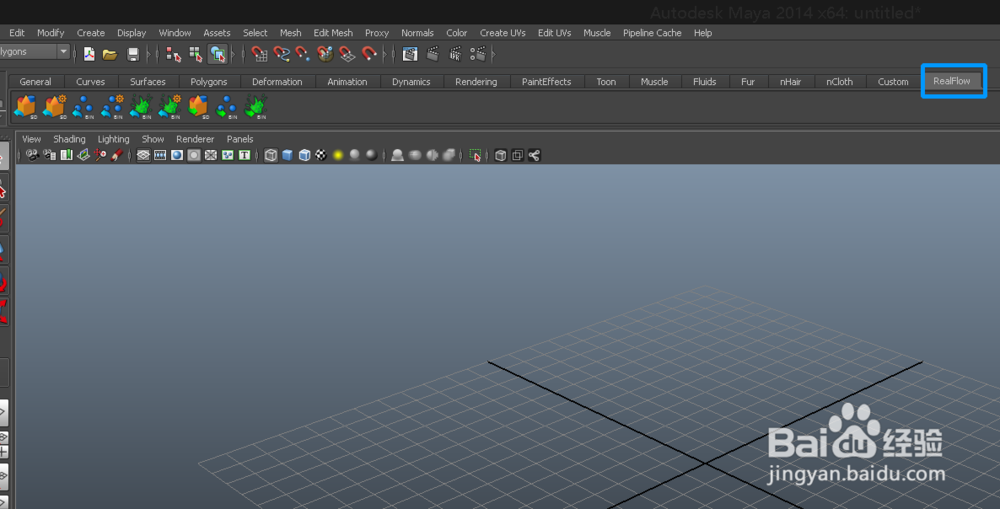Enable textured display checker icon
Screen dimensions: 1000x509
321,155
